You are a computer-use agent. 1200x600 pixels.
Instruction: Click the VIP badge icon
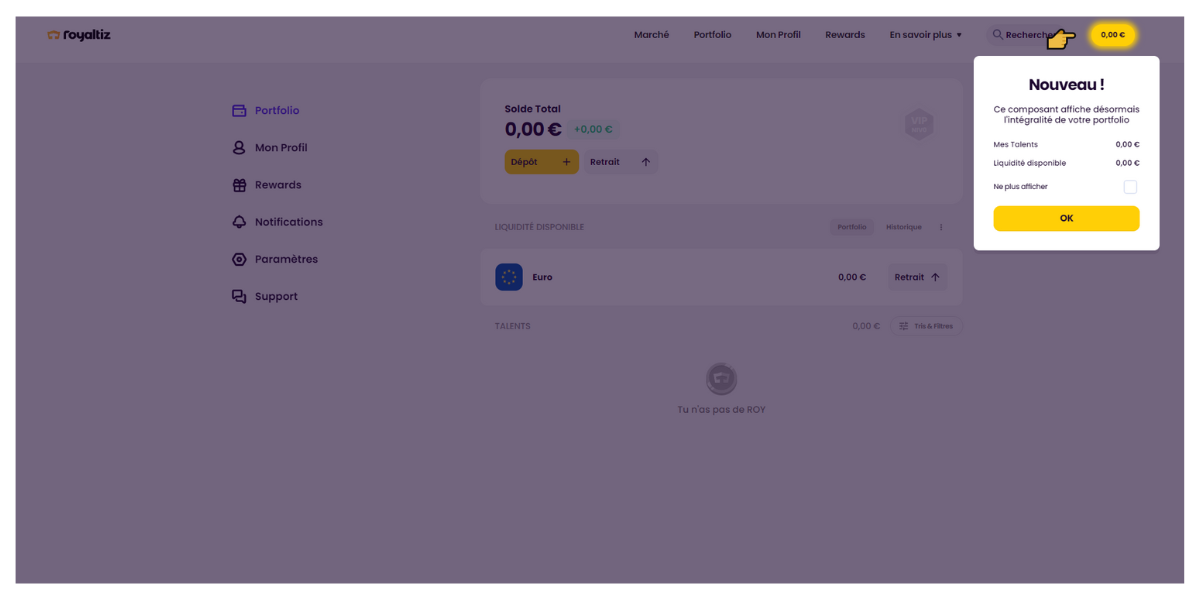[x=919, y=124]
